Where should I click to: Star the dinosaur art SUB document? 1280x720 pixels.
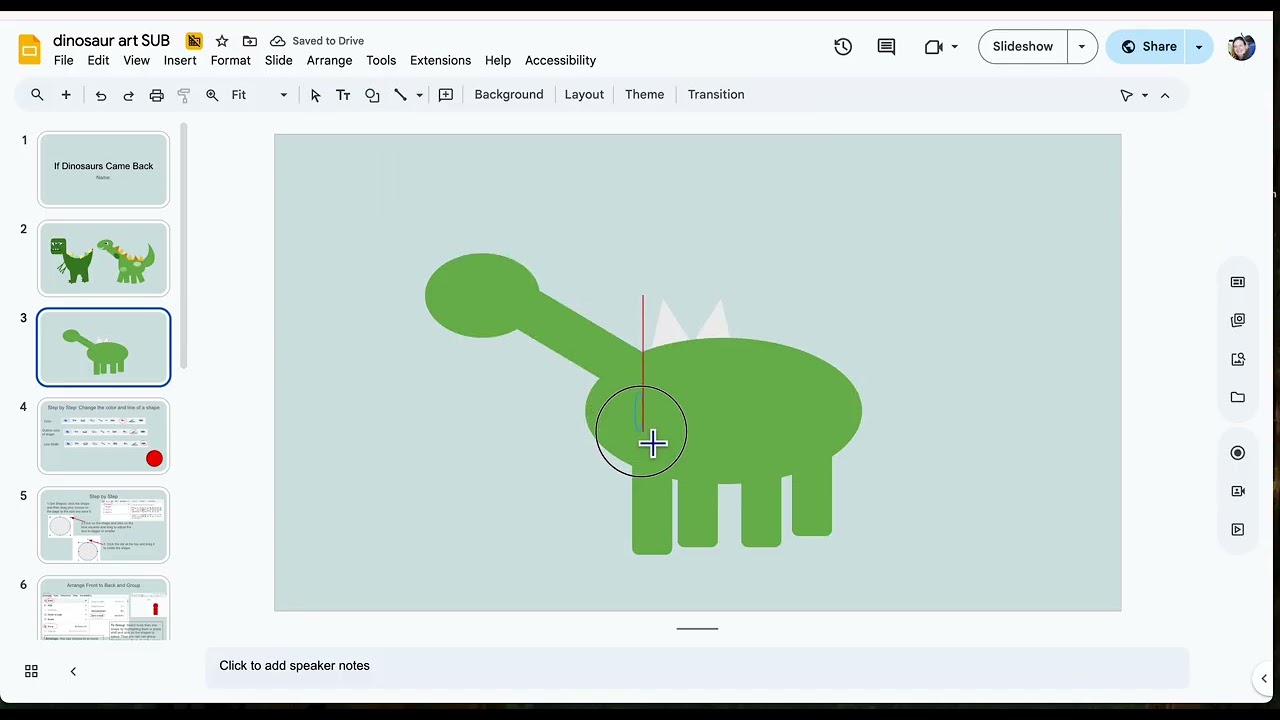click(222, 41)
